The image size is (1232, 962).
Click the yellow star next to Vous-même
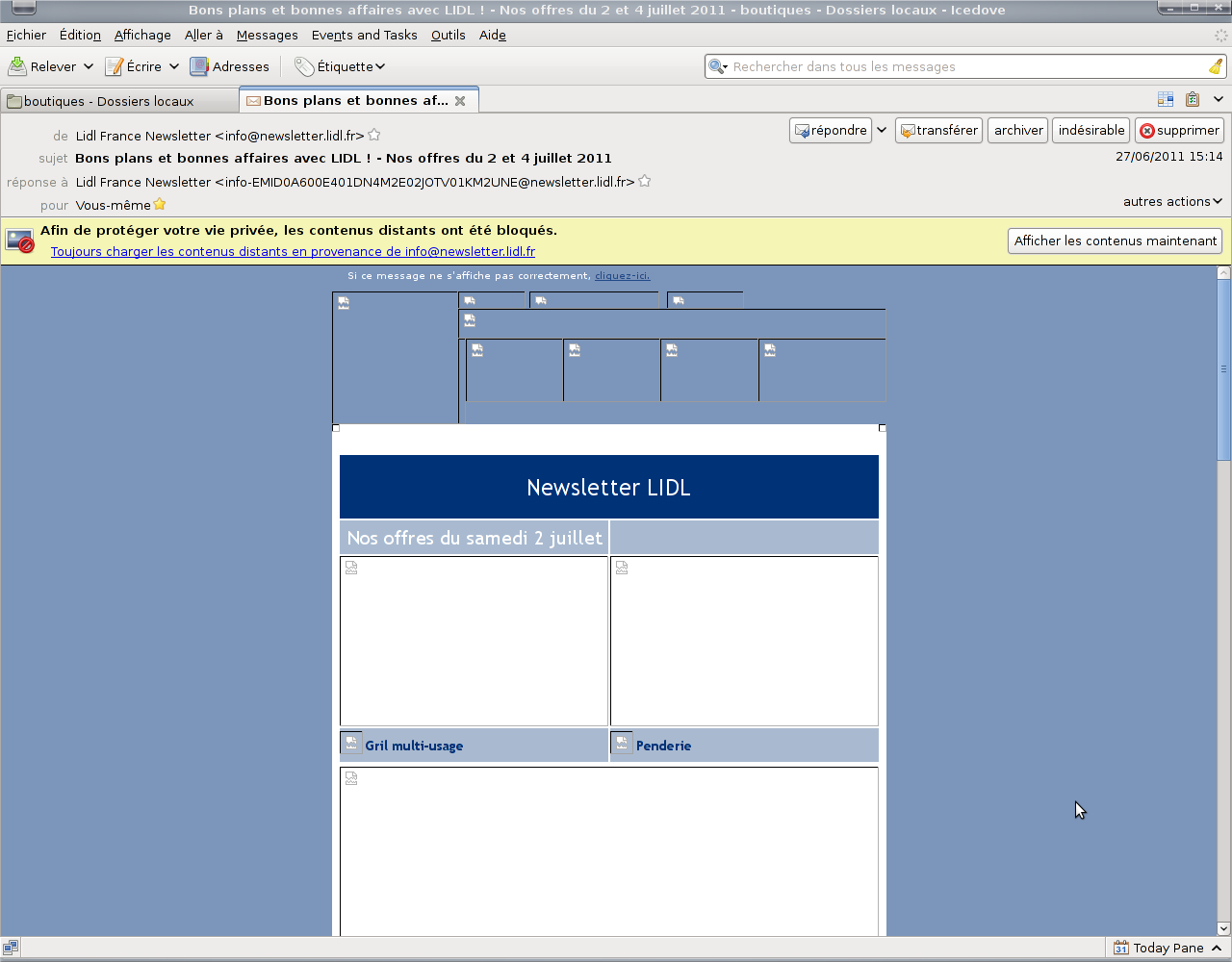[160, 204]
